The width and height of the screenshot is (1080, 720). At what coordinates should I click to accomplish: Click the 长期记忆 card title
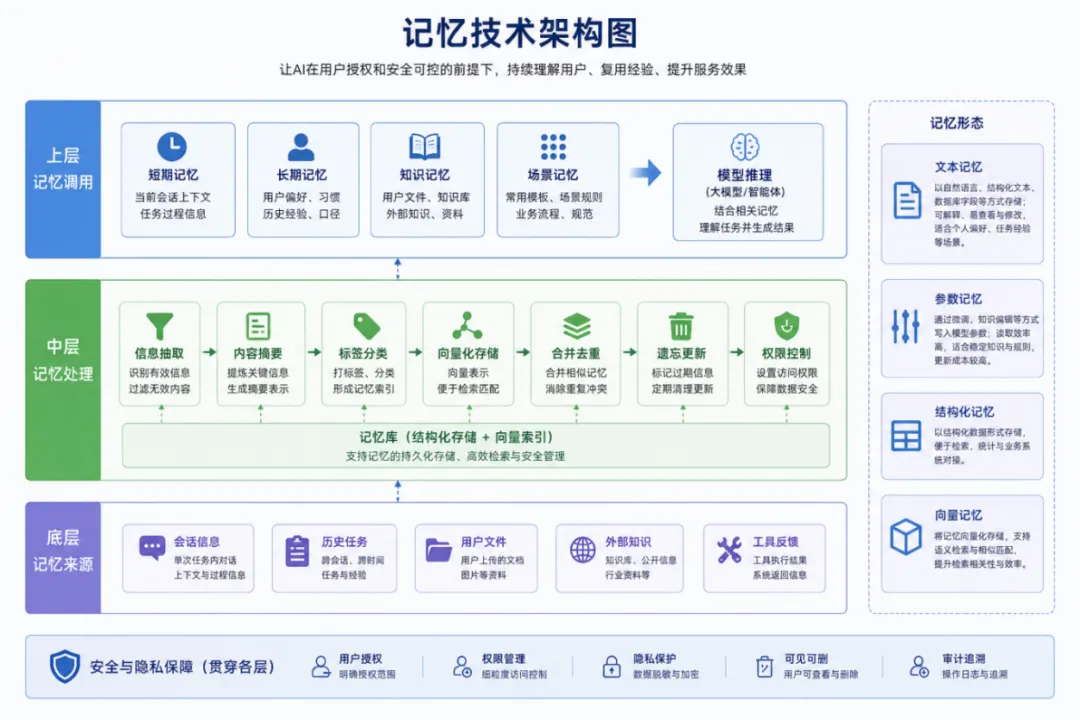(x=302, y=175)
